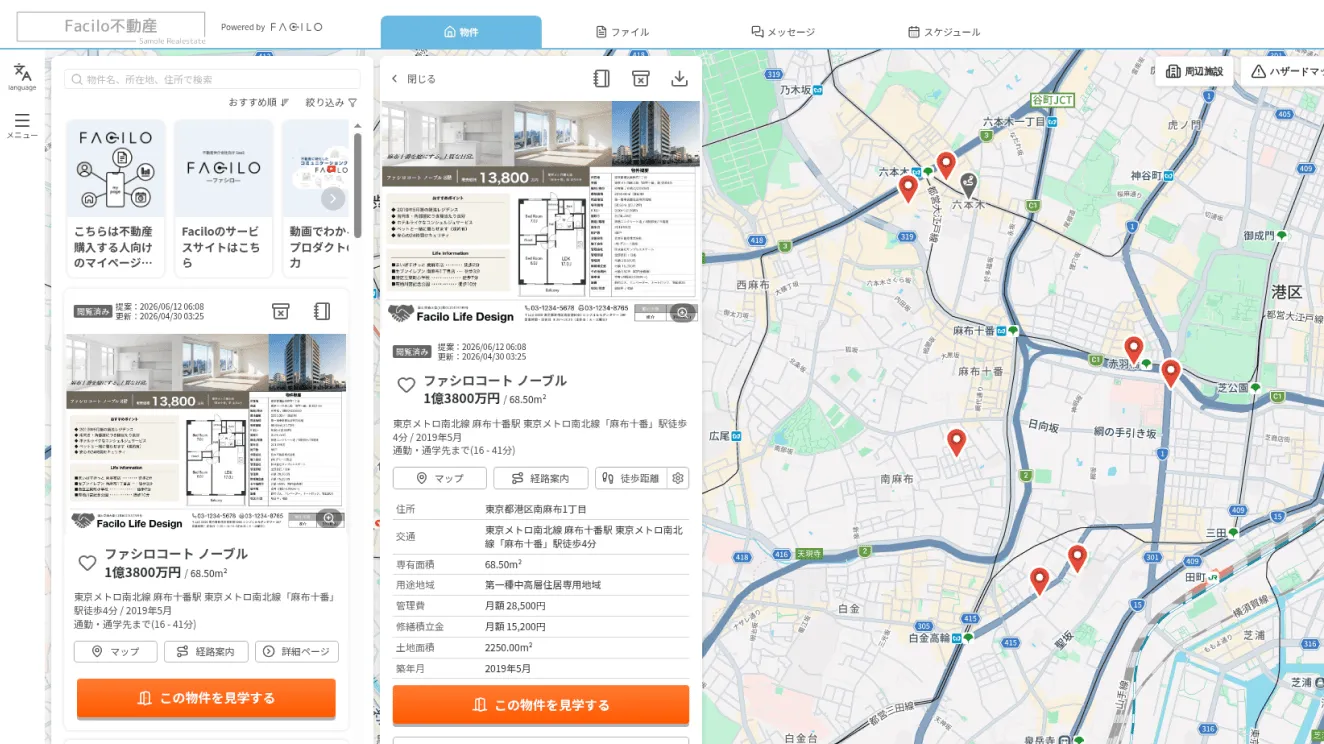Open the スケジュール tab

(x=944, y=32)
